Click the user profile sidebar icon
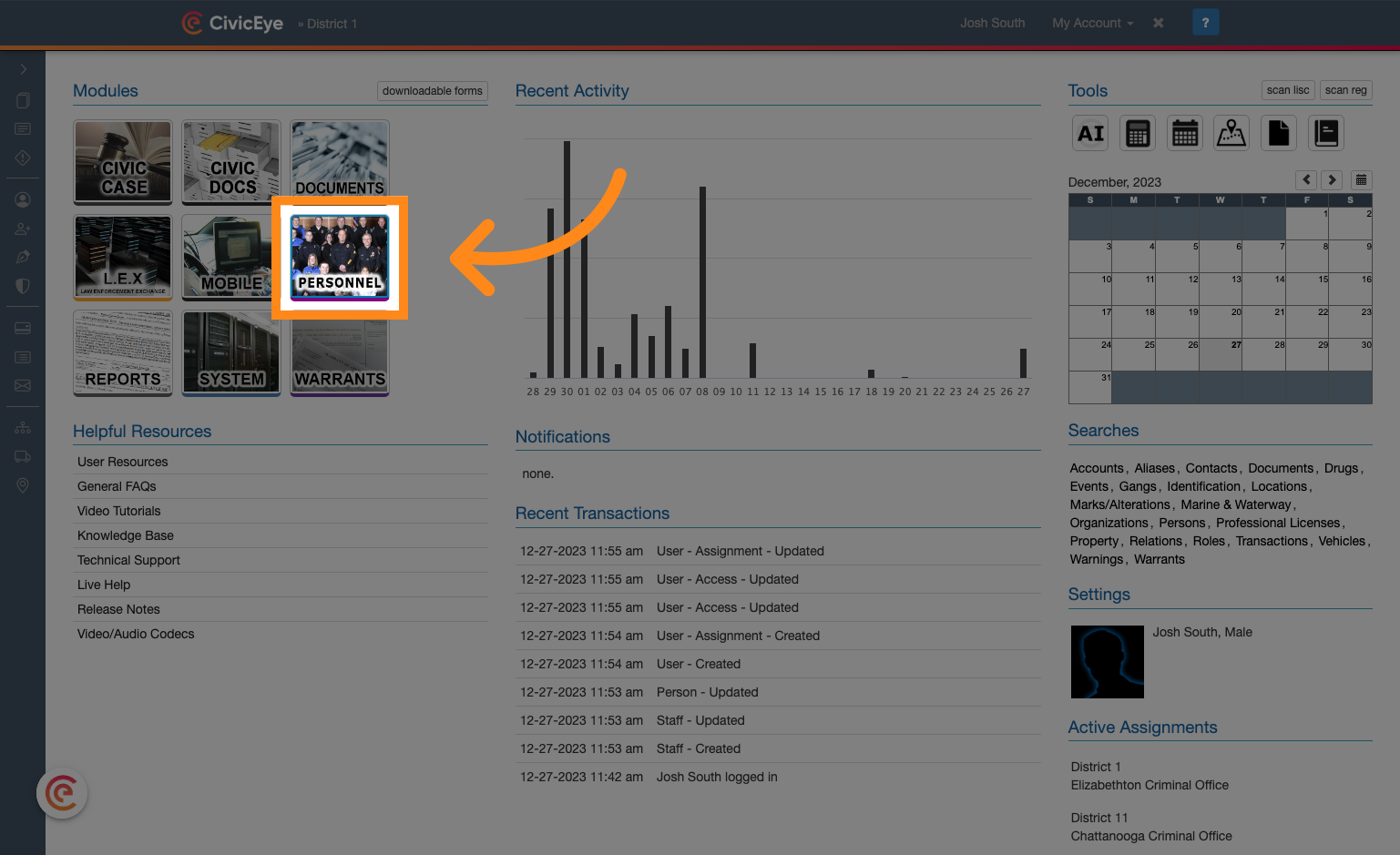 coord(23,199)
